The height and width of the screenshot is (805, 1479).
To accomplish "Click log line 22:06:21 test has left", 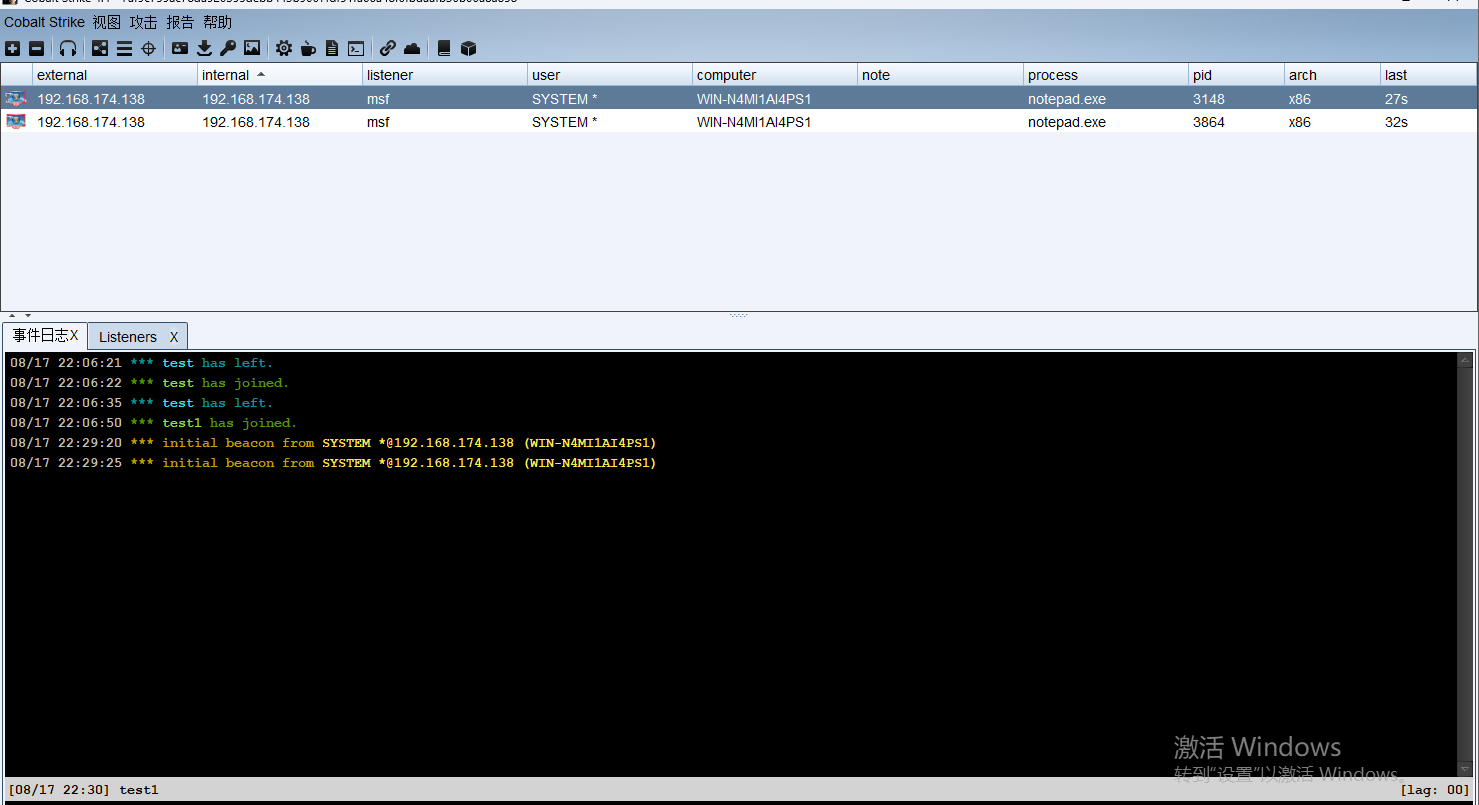I will point(141,363).
